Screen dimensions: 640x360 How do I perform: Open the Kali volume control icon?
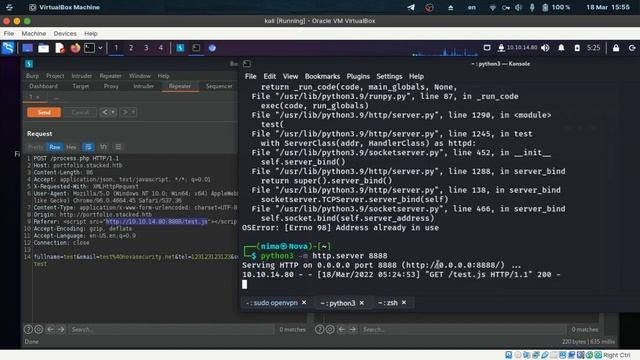click(545, 48)
